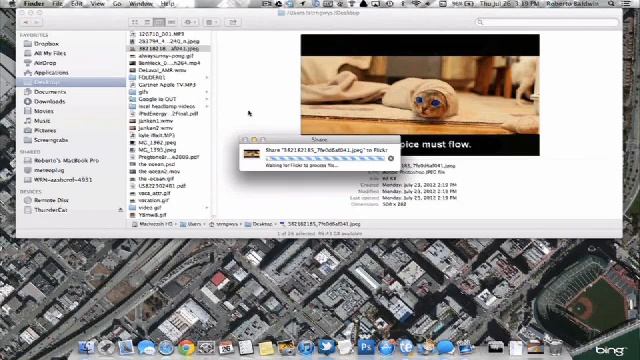The width and height of the screenshot is (640, 360).
Task: Open Pictures in the sidebar
Action: [x=45, y=131]
